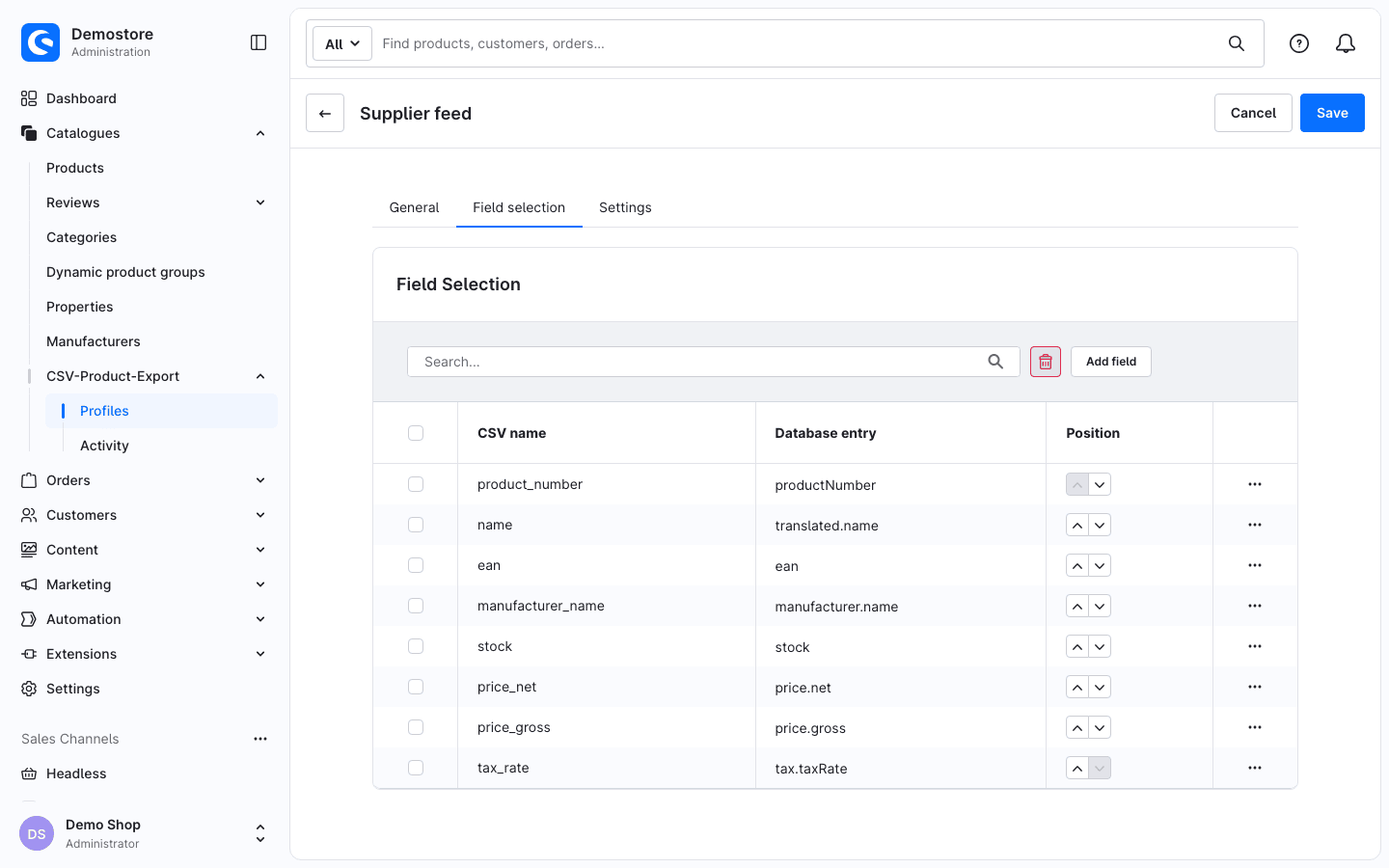The image size is (1389, 868).
Task: Collapse the sidebar with the panel icon
Action: click(x=259, y=42)
